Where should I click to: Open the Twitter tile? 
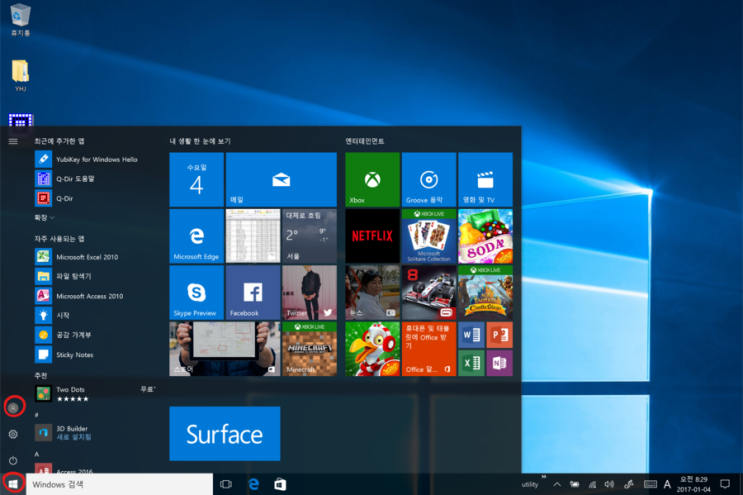pyautogui.click(x=309, y=292)
